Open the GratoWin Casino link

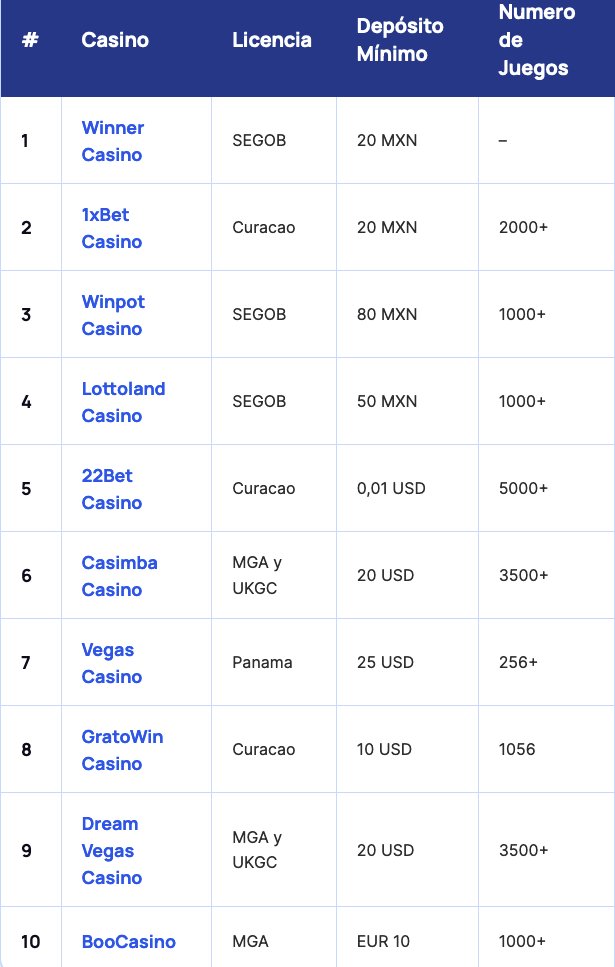(x=121, y=749)
